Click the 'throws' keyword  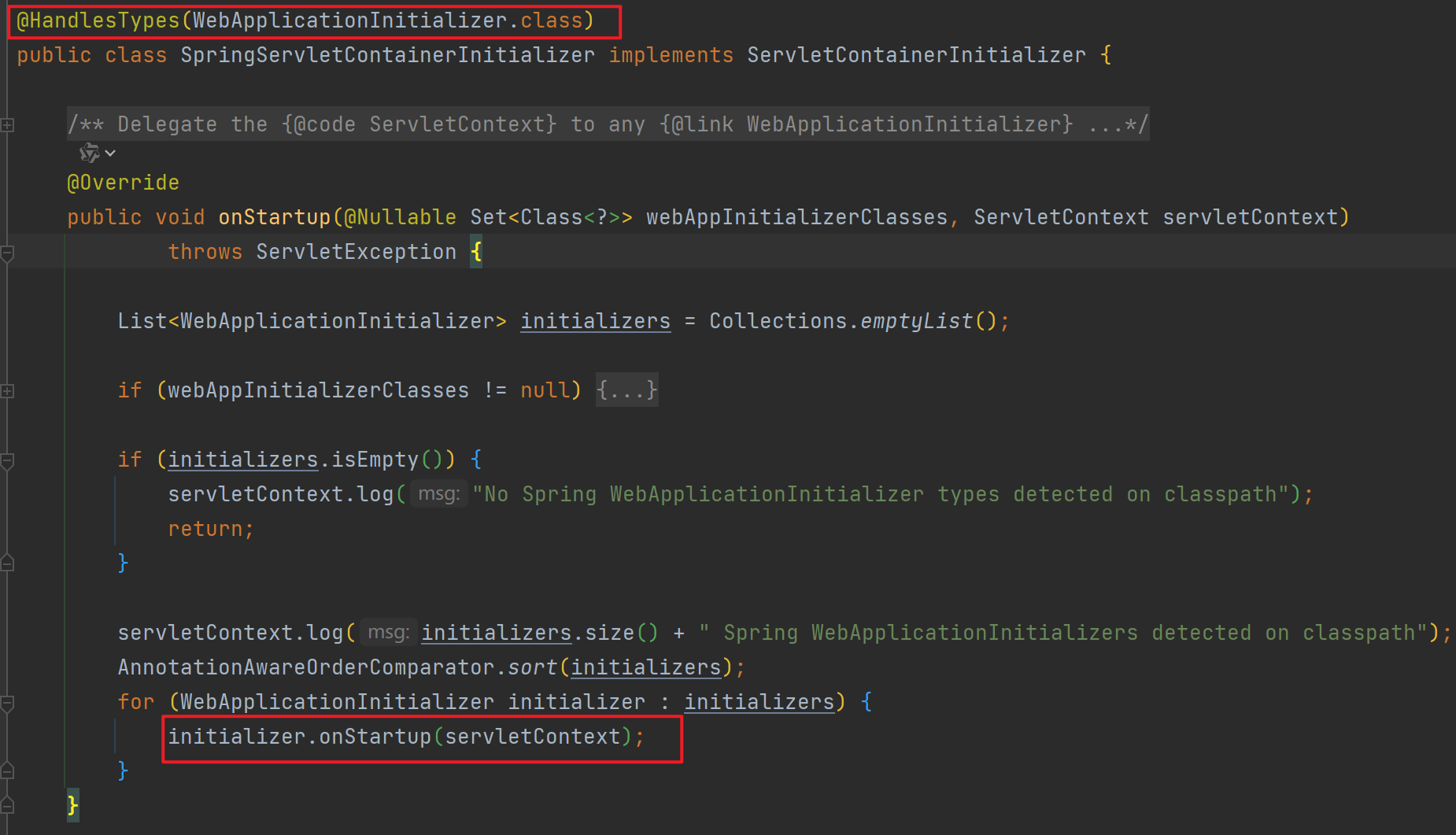tap(205, 252)
